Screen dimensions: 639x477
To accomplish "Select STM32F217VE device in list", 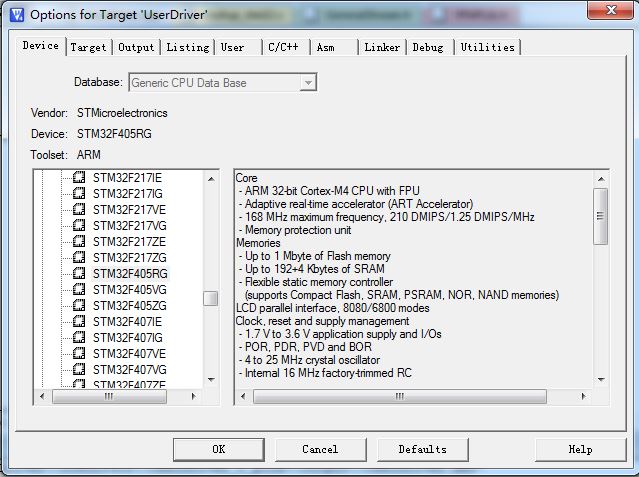I will pos(129,210).
